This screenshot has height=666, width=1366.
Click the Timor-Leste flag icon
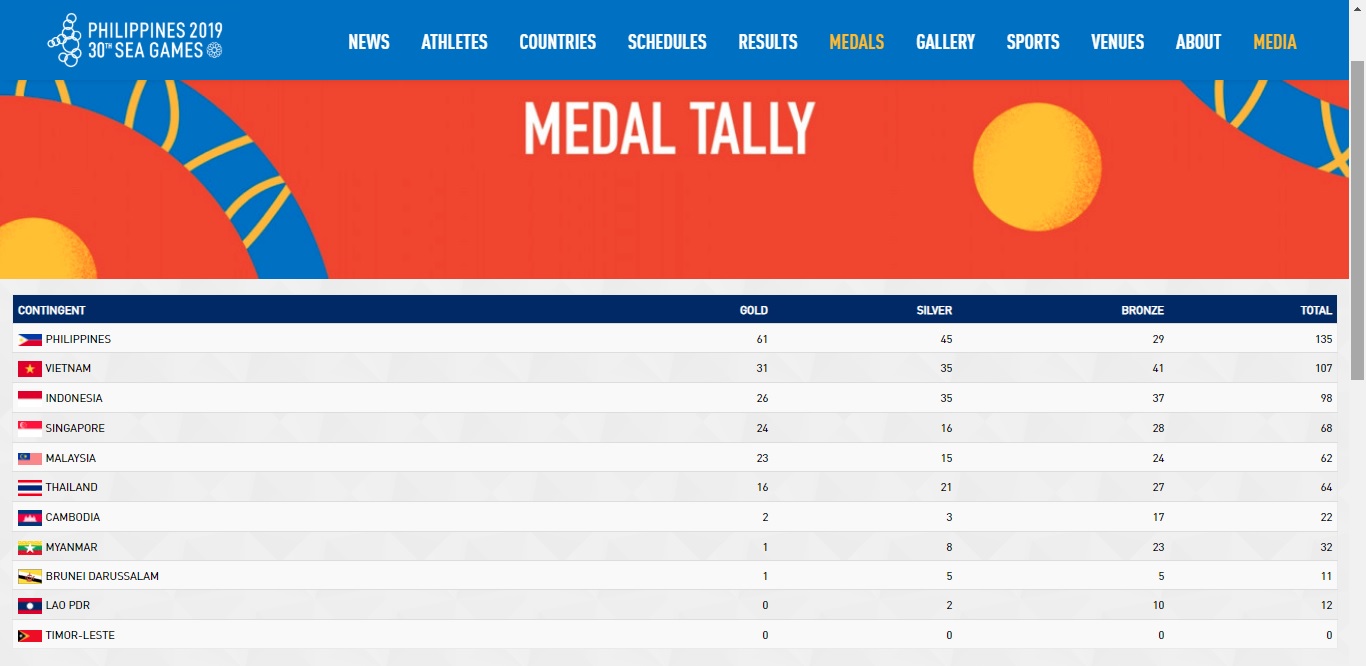(x=29, y=636)
